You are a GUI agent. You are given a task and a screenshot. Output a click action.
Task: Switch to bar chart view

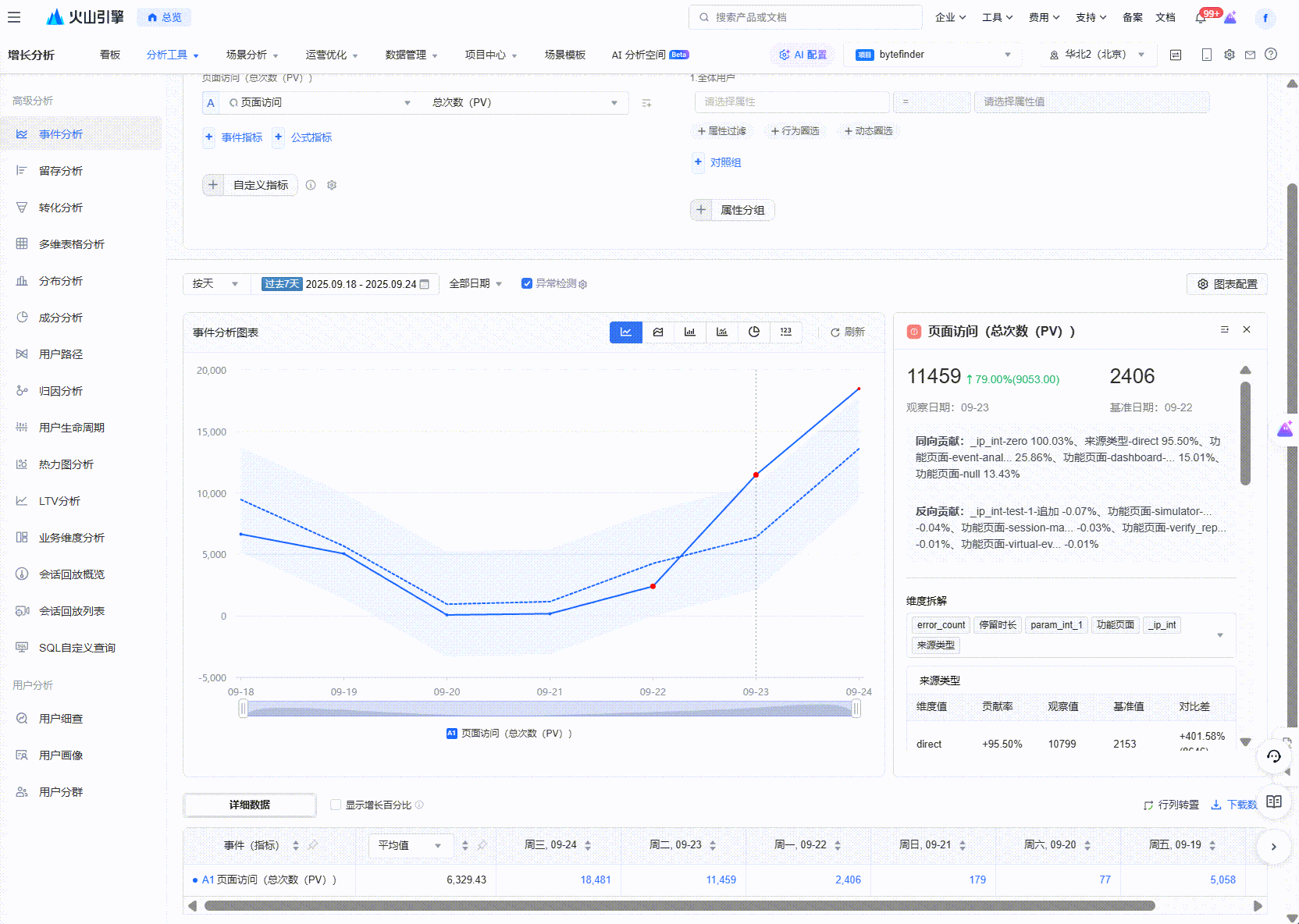click(690, 332)
